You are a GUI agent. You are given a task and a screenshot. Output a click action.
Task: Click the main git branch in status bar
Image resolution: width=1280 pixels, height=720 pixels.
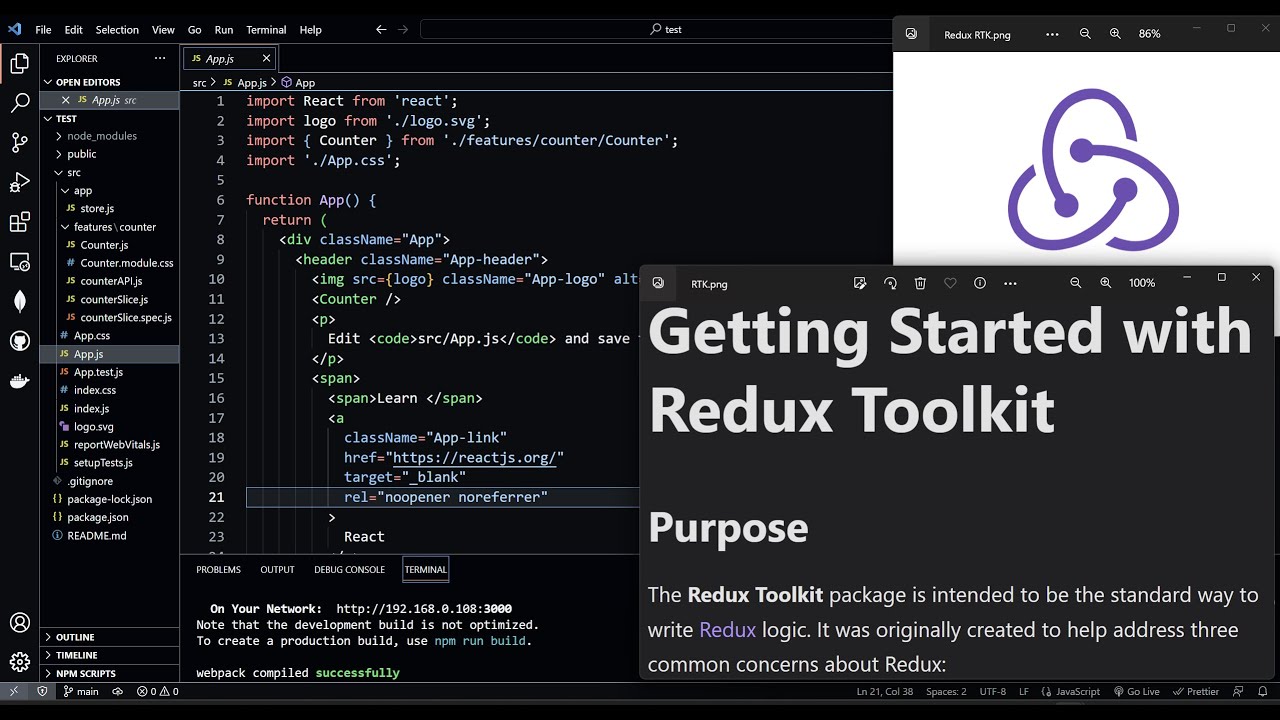81,691
